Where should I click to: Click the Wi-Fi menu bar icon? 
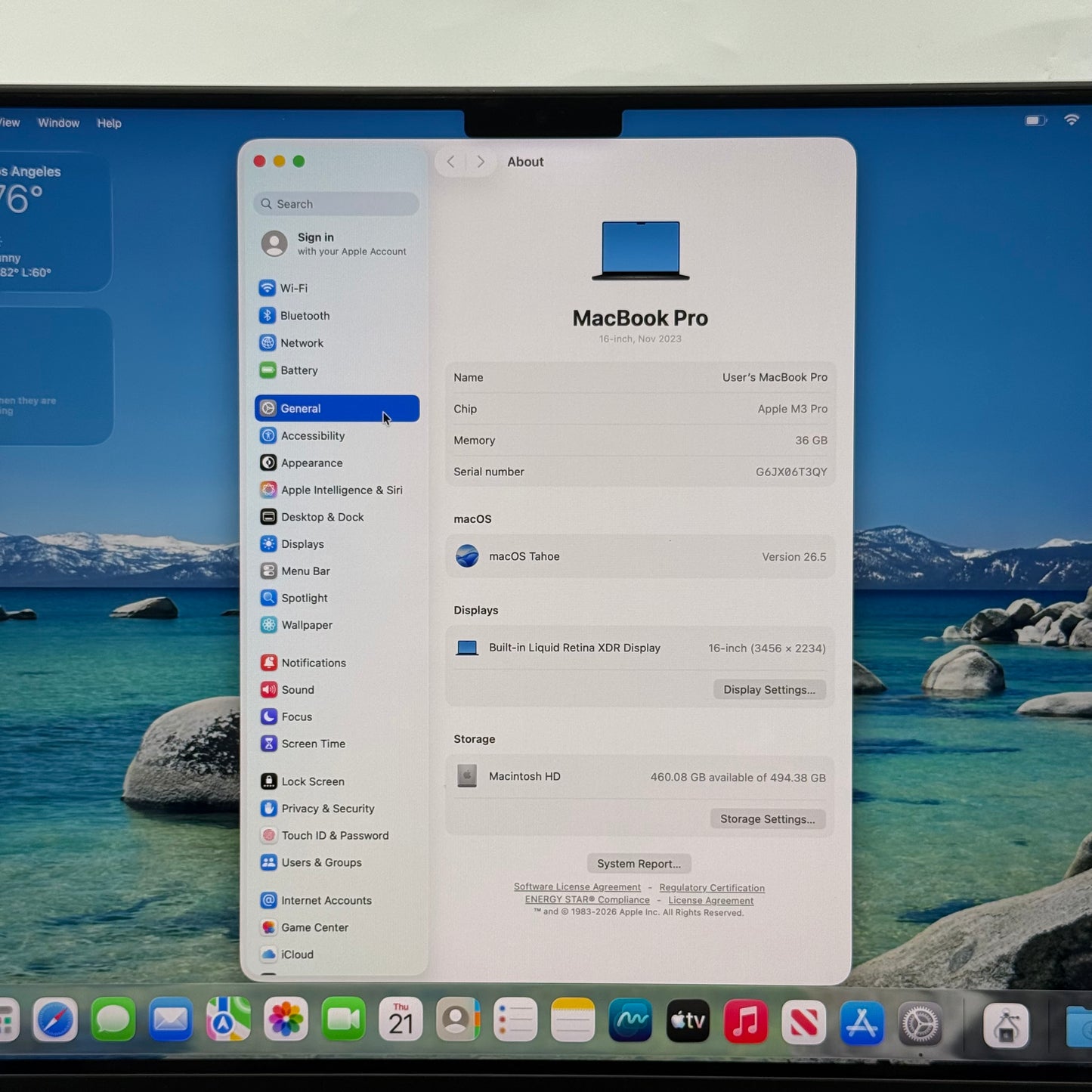coord(1072,119)
